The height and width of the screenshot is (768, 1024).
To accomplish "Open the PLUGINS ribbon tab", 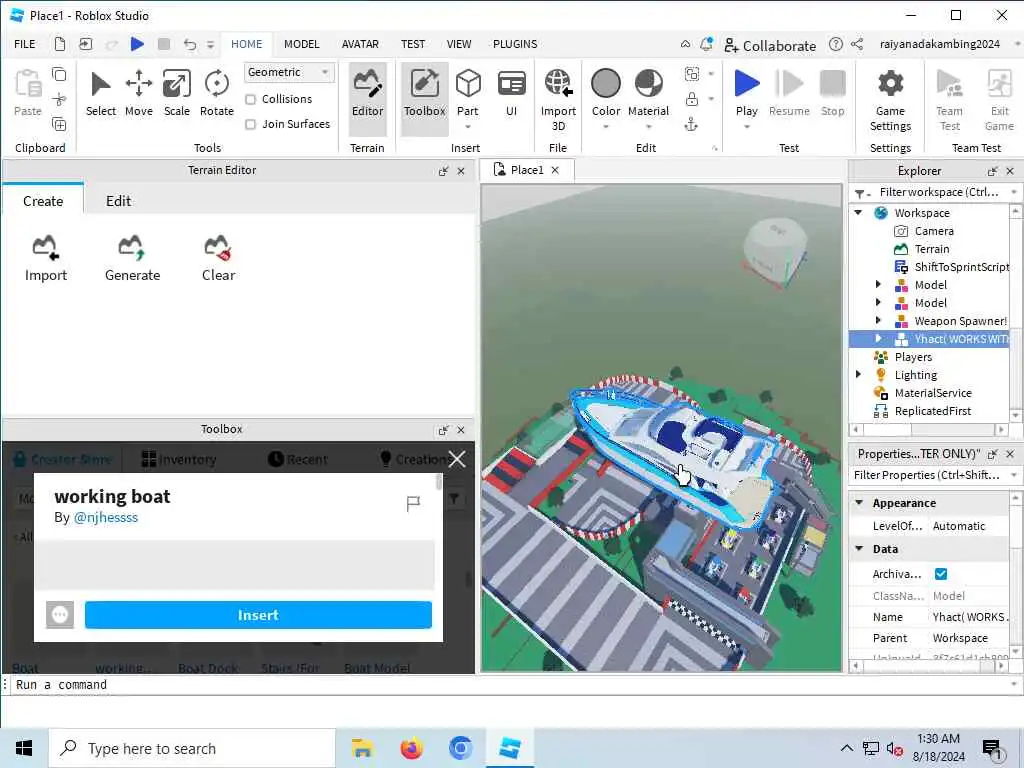I will coord(515,44).
